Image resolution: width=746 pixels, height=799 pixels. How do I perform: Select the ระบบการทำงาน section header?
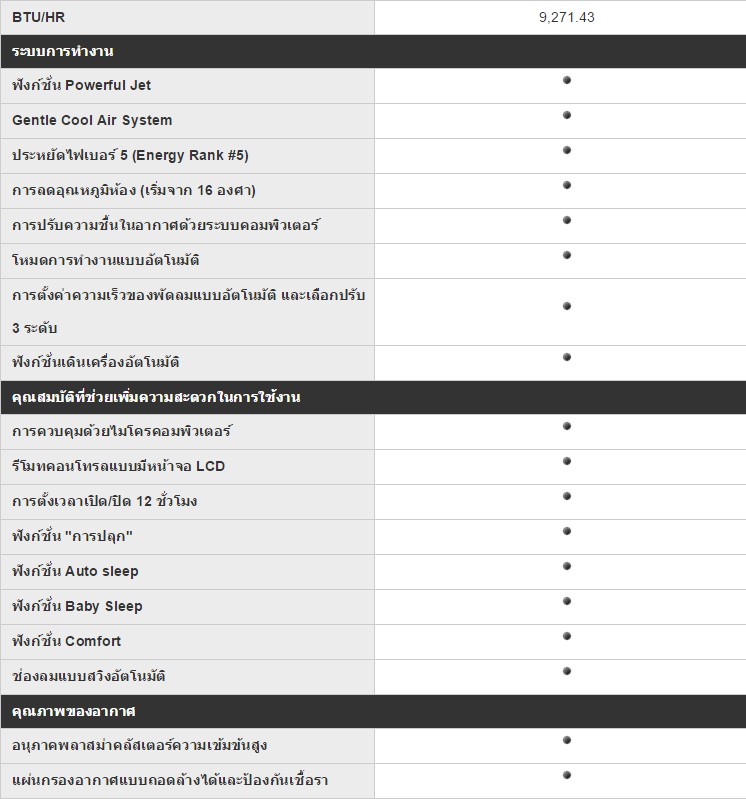click(x=373, y=51)
